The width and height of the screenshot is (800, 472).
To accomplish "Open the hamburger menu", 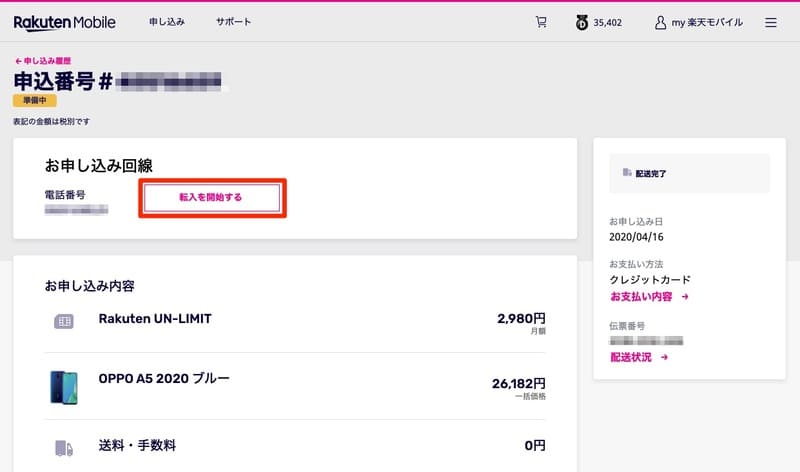I will pyautogui.click(x=770, y=22).
